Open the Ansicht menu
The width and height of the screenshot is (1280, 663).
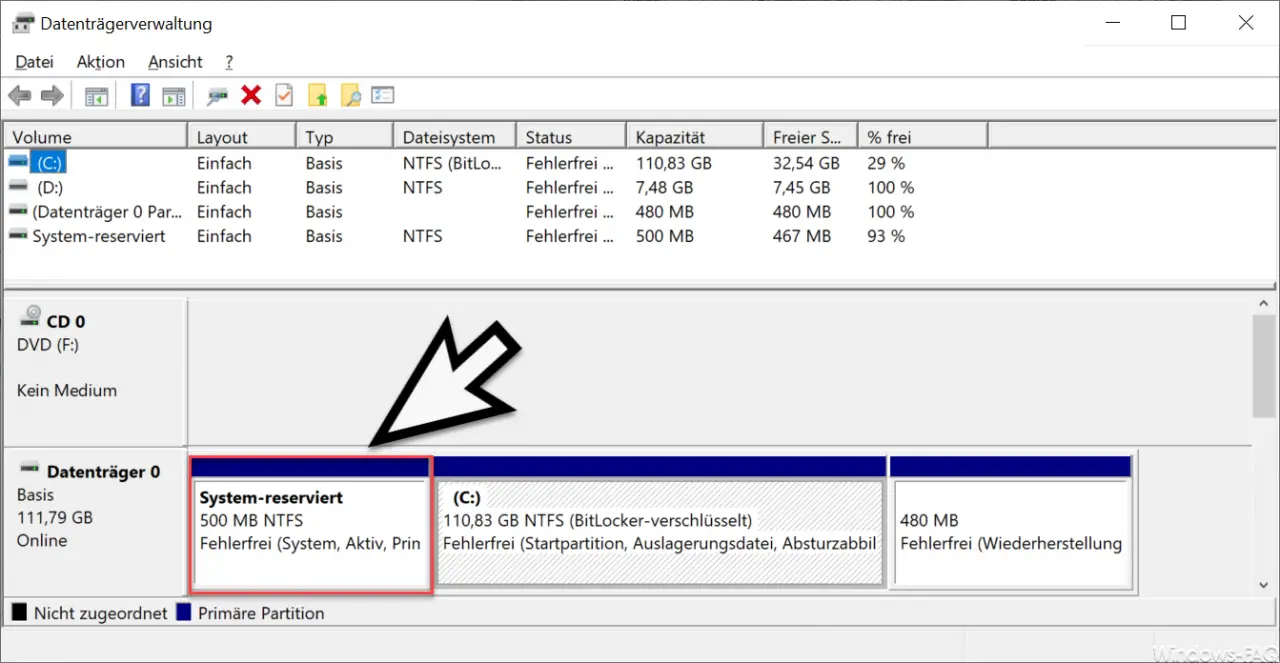tap(175, 62)
